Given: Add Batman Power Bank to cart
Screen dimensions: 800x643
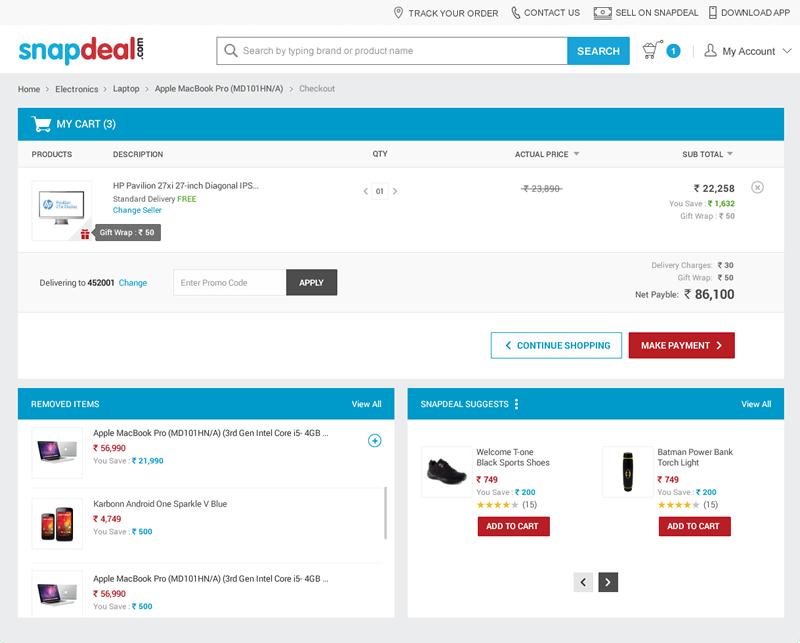Looking at the screenshot, I should (x=694, y=526).
